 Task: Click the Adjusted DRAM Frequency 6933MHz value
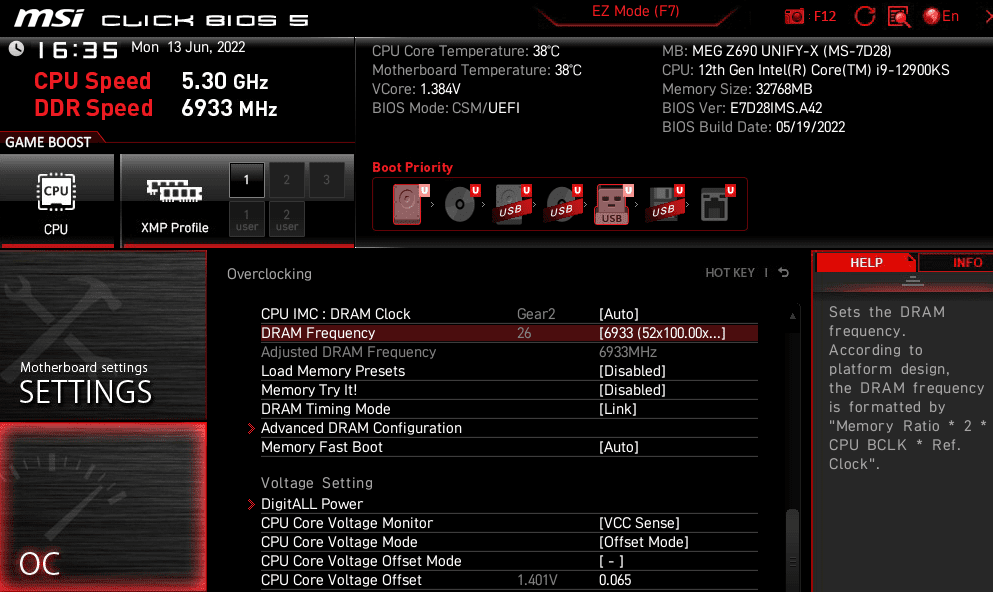click(628, 352)
